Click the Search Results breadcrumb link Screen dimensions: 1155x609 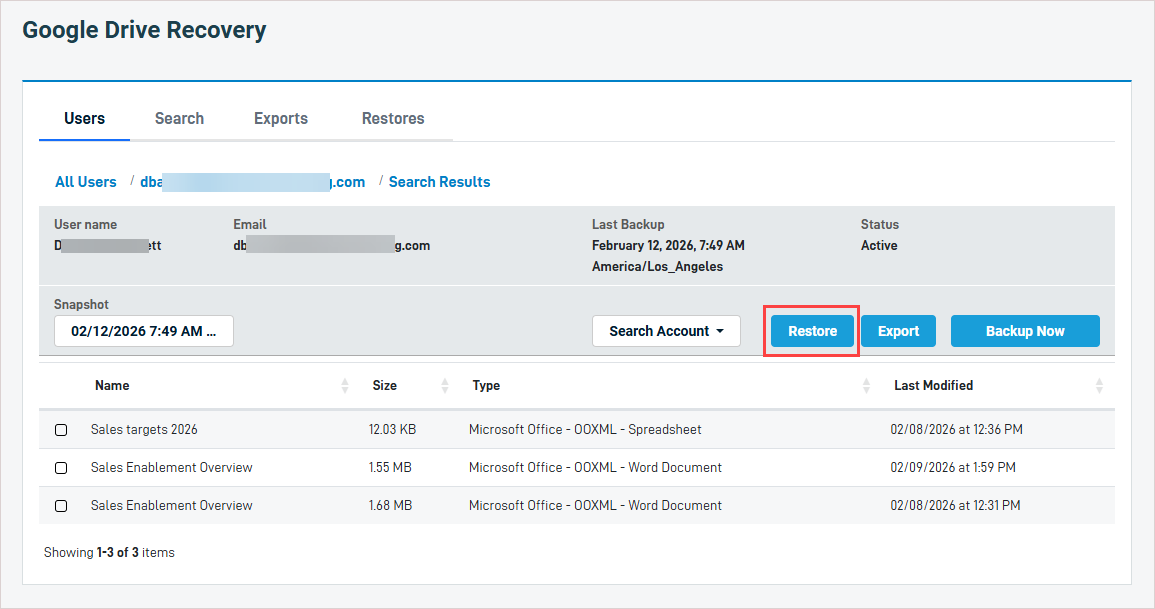[x=439, y=182]
